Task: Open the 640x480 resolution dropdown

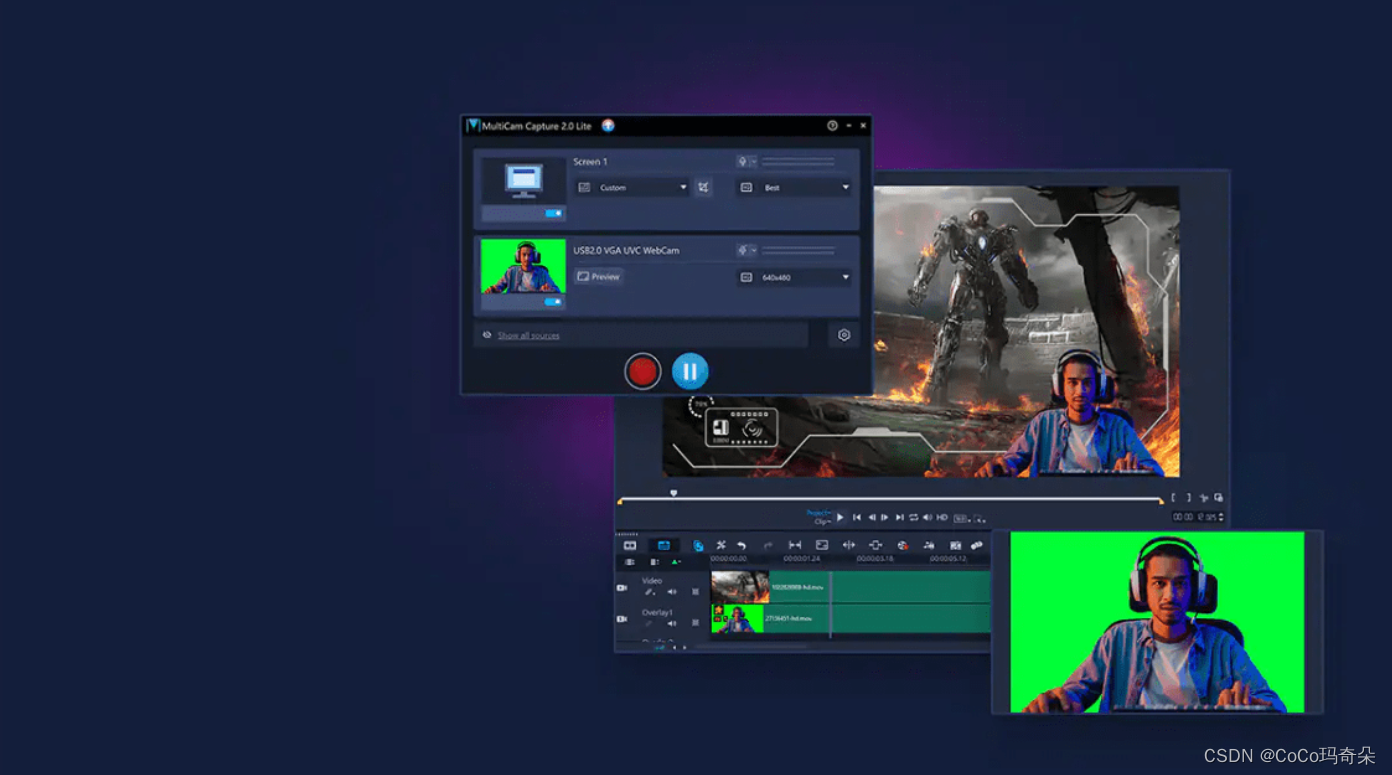Action: [x=794, y=277]
